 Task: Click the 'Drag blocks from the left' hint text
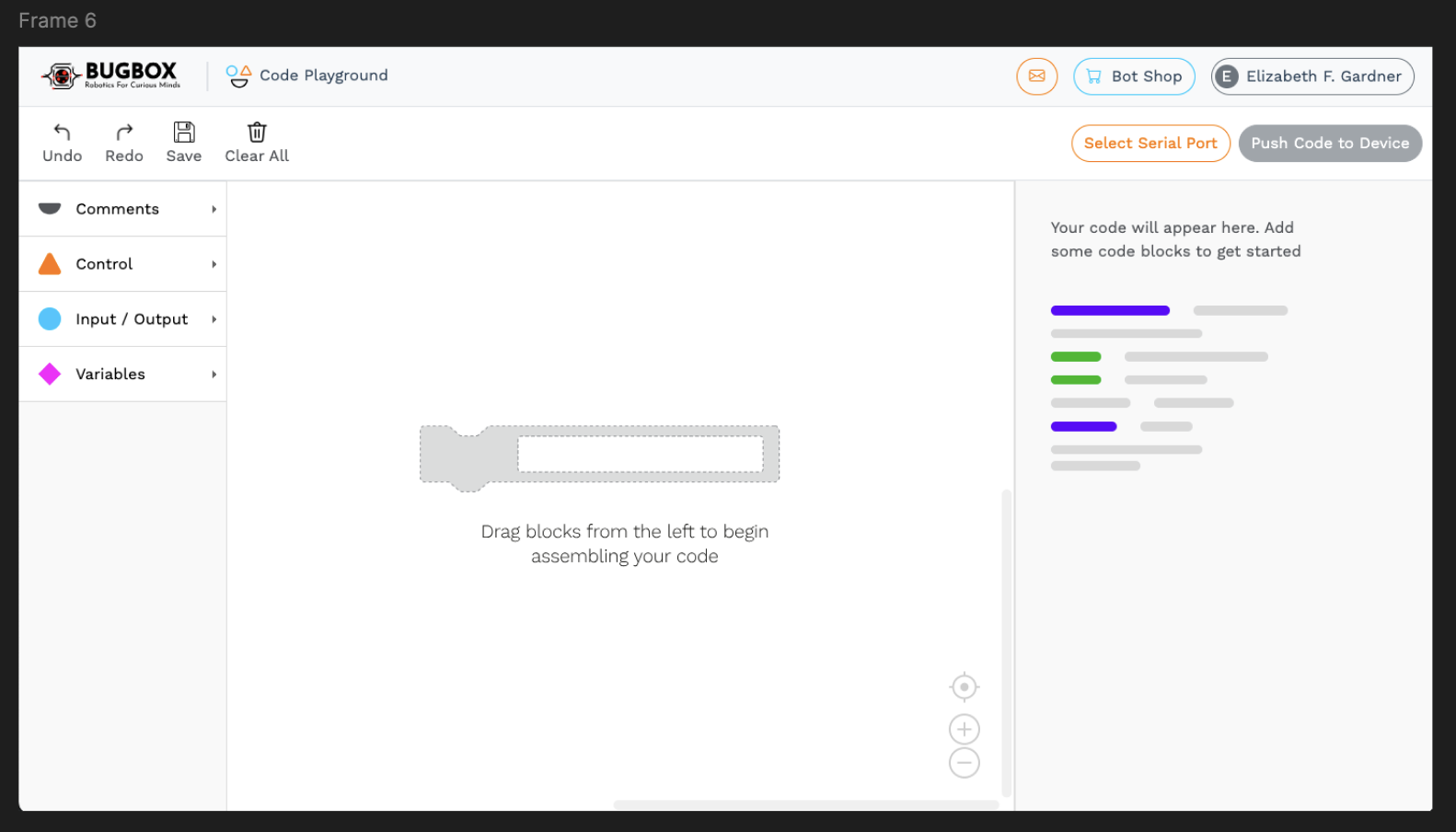(625, 544)
